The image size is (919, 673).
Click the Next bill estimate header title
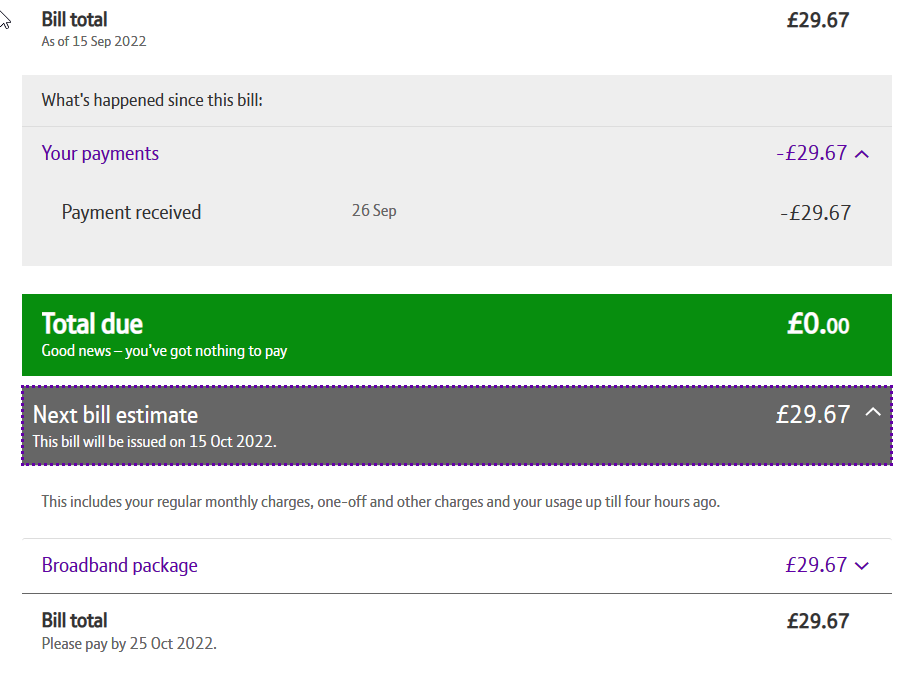tap(115, 415)
